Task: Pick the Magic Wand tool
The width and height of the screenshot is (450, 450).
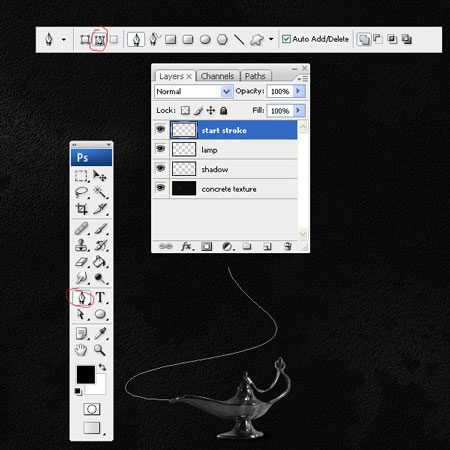Action: 100,192
